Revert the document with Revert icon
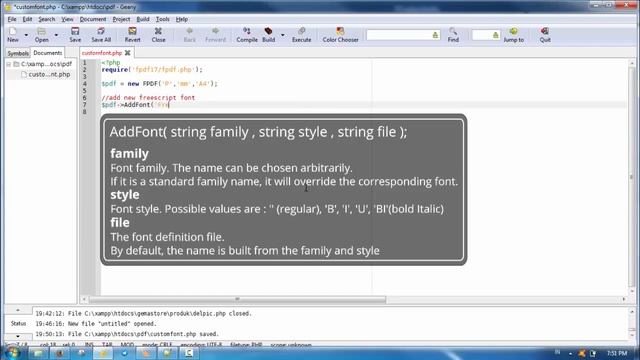Screen dimensions: 640x360 click(x=132, y=35)
